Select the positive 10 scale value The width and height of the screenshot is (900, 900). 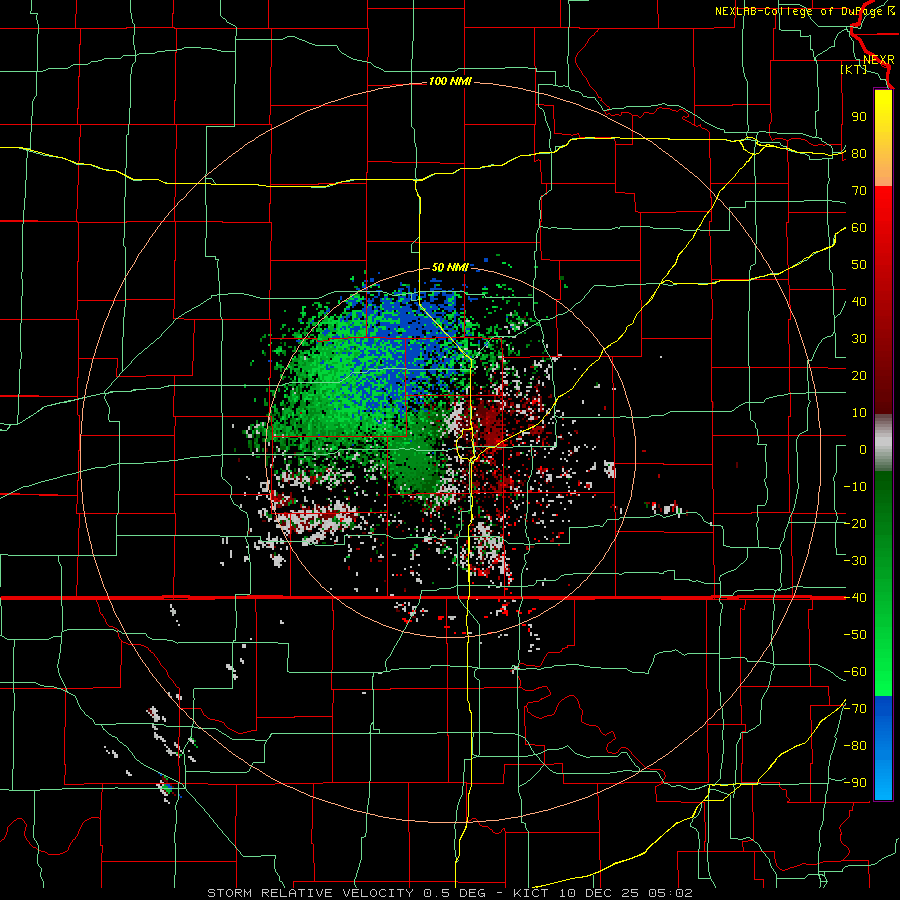859,413
